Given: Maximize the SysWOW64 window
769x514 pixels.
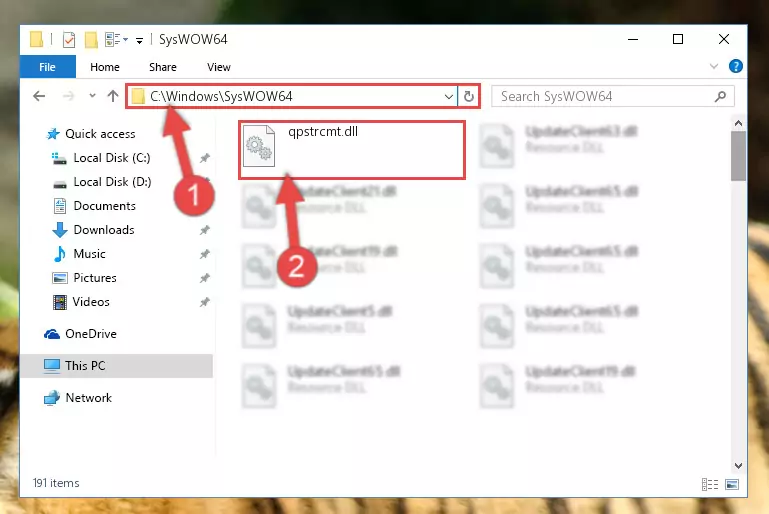Looking at the screenshot, I should click(x=678, y=39).
